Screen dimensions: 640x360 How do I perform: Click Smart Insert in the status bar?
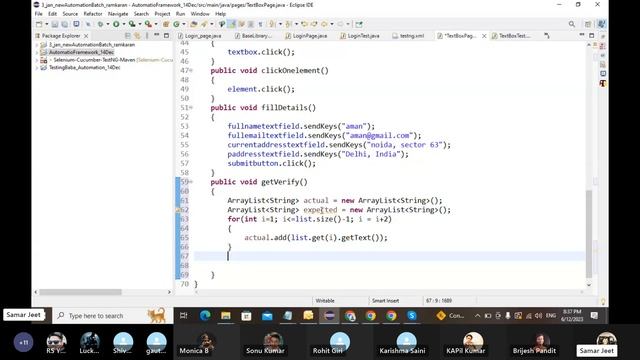[x=385, y=301]
